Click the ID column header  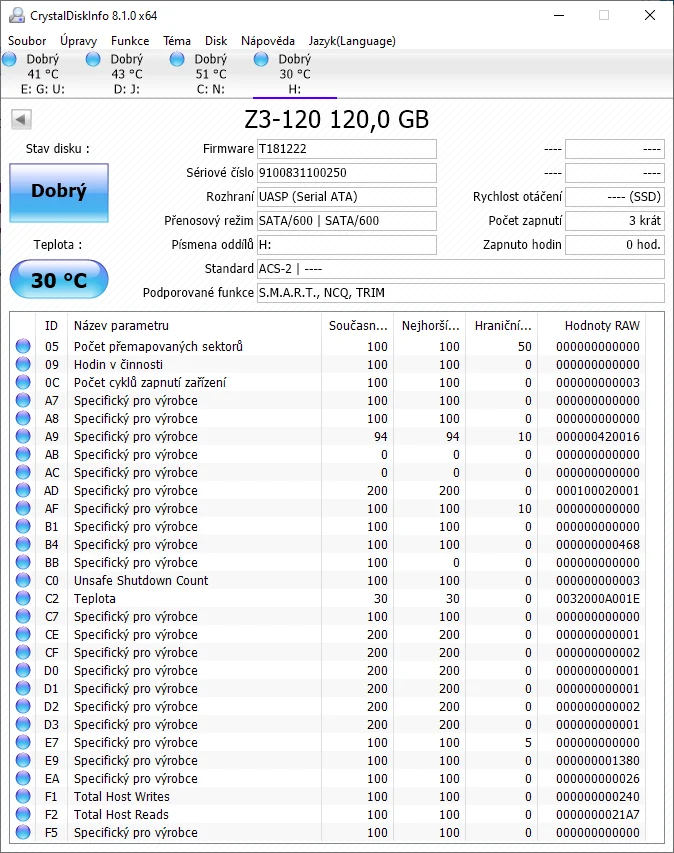pyautogui.click(x=52, y=325)
